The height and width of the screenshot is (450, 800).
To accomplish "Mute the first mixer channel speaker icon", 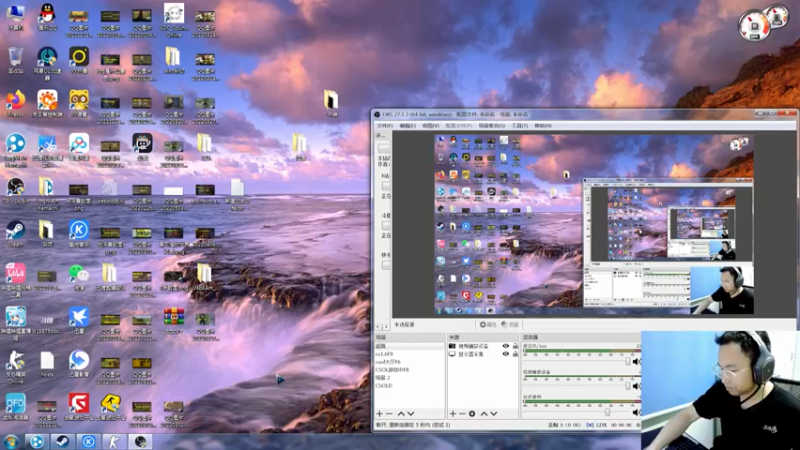I will (636, 361).
